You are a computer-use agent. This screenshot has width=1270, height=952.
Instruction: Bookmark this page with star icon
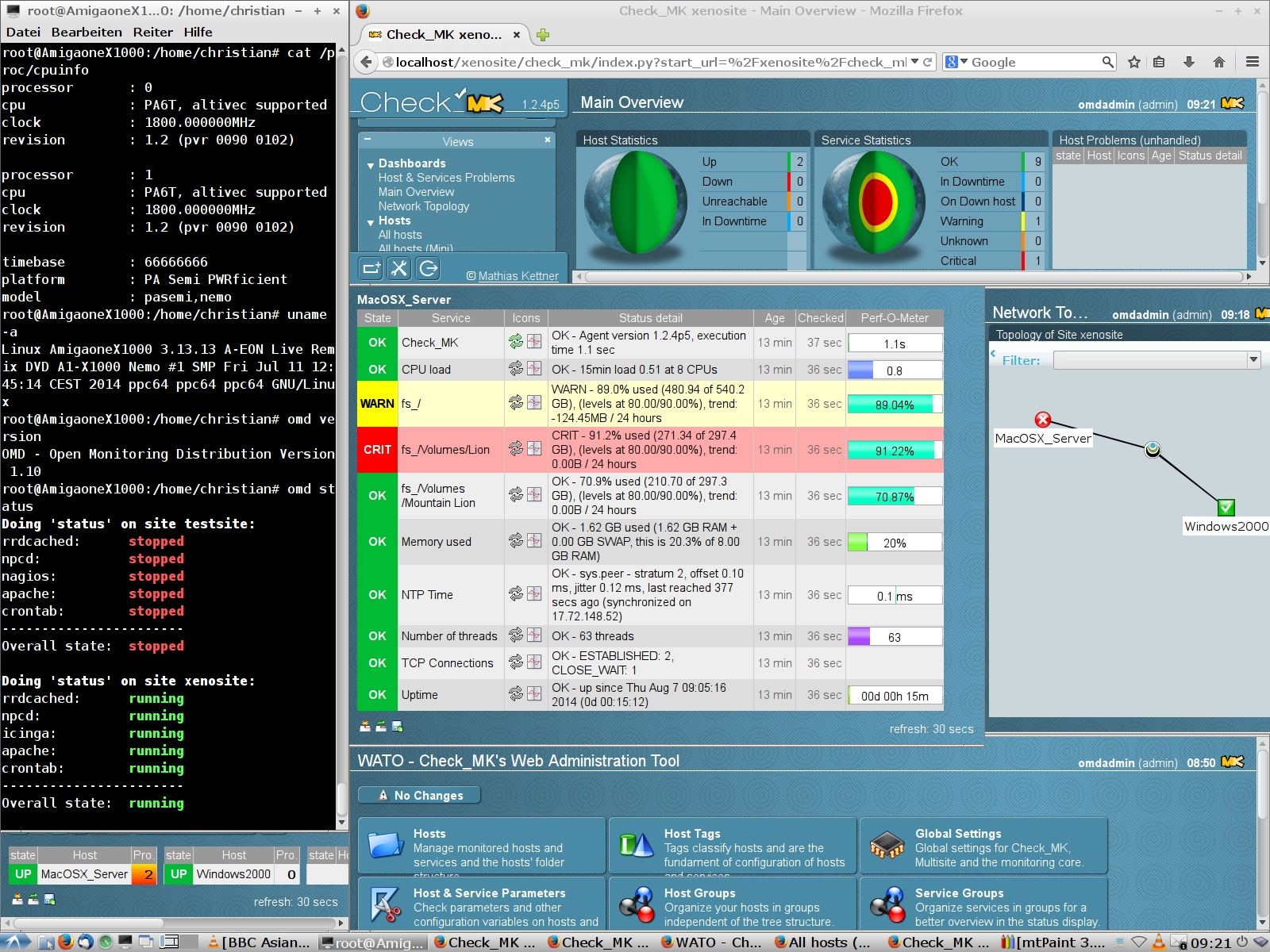1134,62
